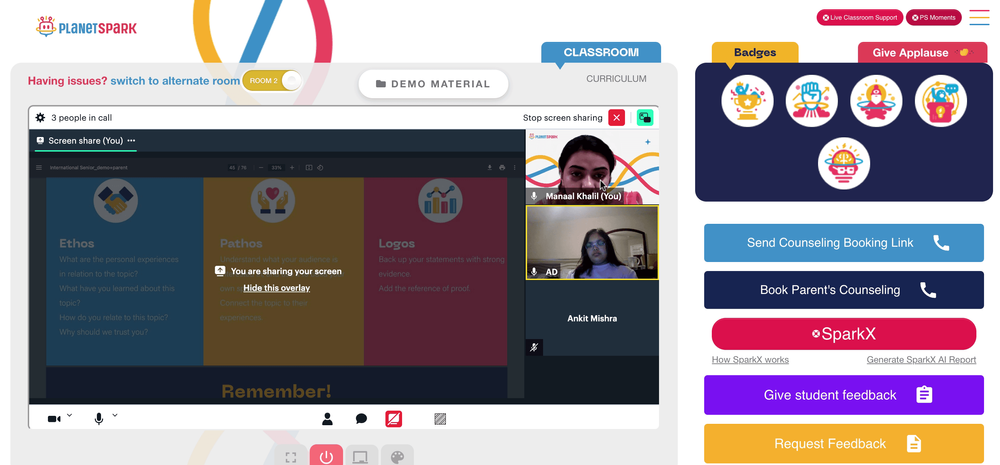The image size is (1000, 465).
Task: Award the meditating figure badge
Action: point(876,101)
